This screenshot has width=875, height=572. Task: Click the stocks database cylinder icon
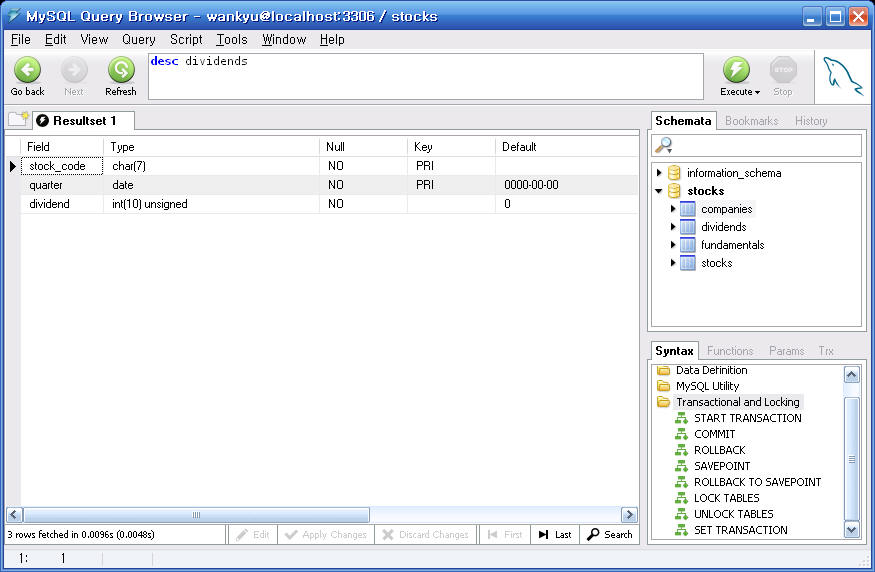[674, 191]
